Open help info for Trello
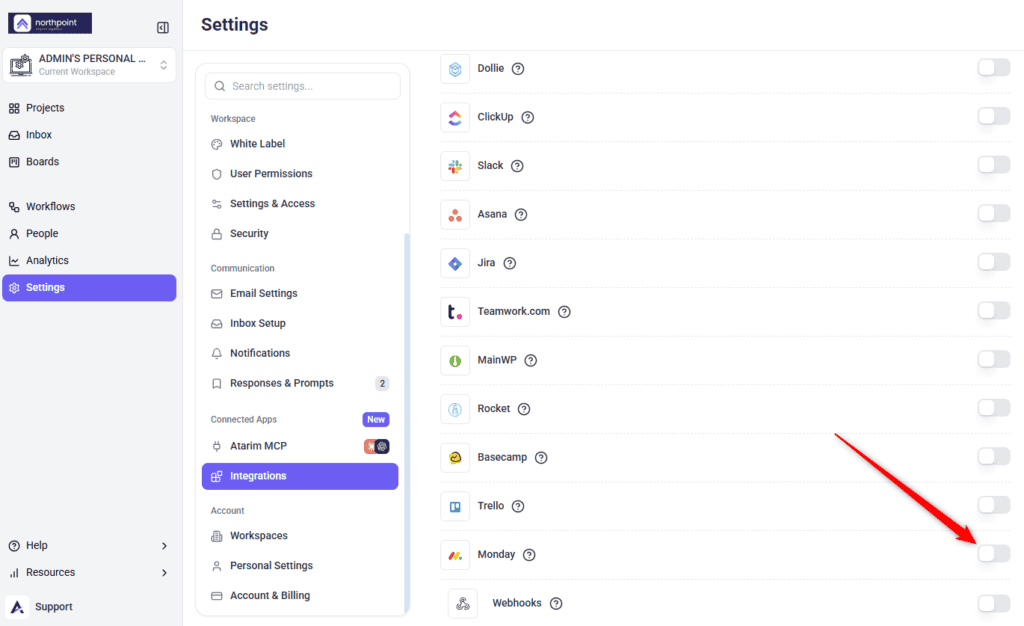The height and width of the screenshot is (626, 1024). pyautogui.click(x=518, y=507)
